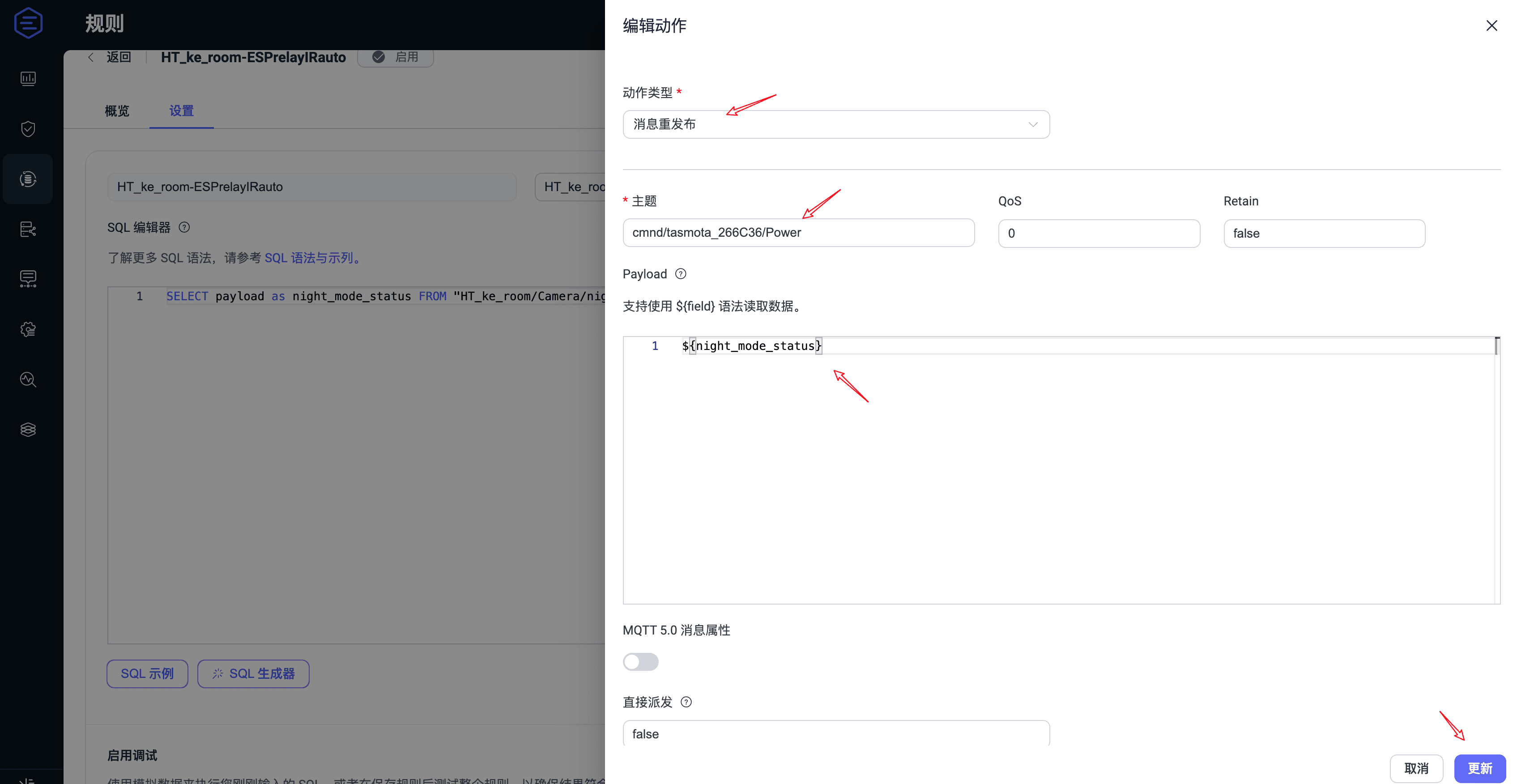Click the 更新 button
Image resolution: width=1517 pixels, height=784 pixels.
pos(1479,768)
